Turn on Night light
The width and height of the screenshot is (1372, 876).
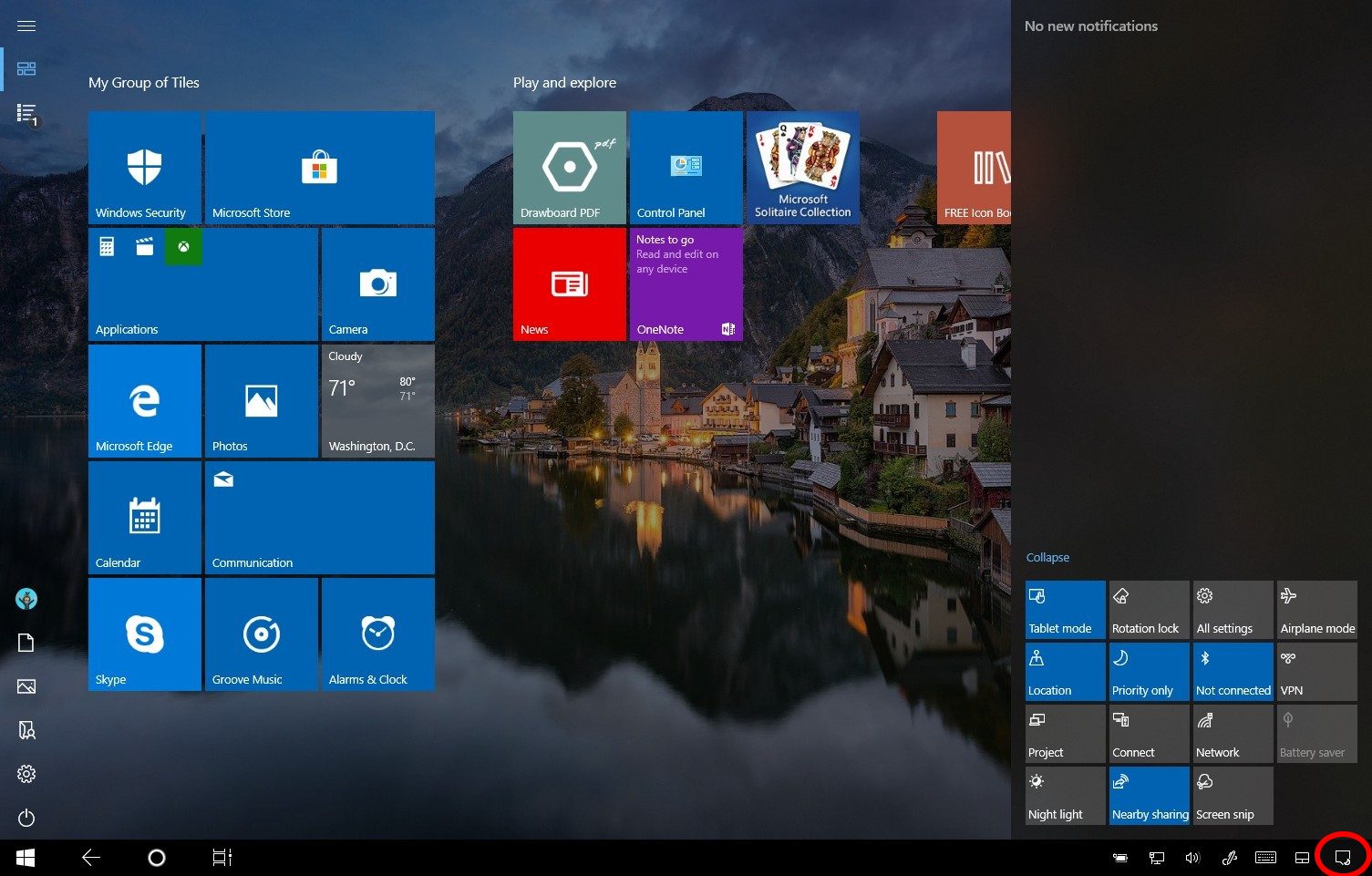(x=1065, y=796)
